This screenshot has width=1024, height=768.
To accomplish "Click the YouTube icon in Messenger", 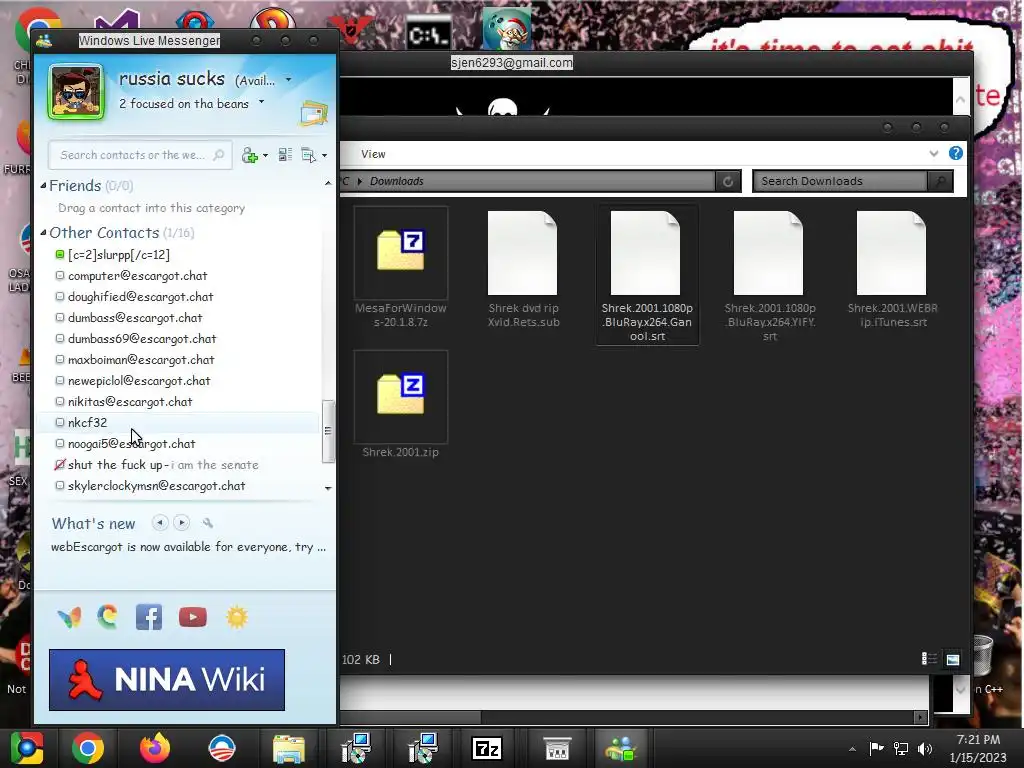I will tap(193, 617).
